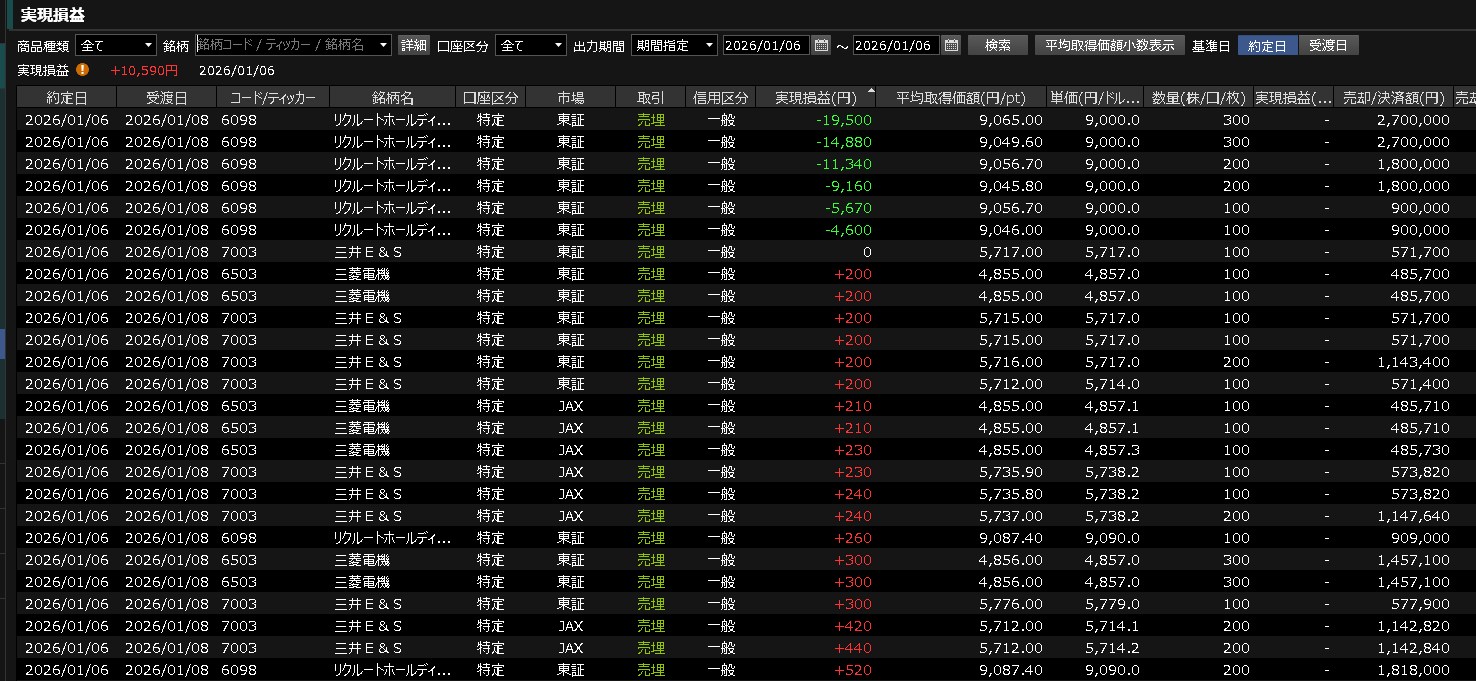Open the end date calendar picker

[951, 45]
